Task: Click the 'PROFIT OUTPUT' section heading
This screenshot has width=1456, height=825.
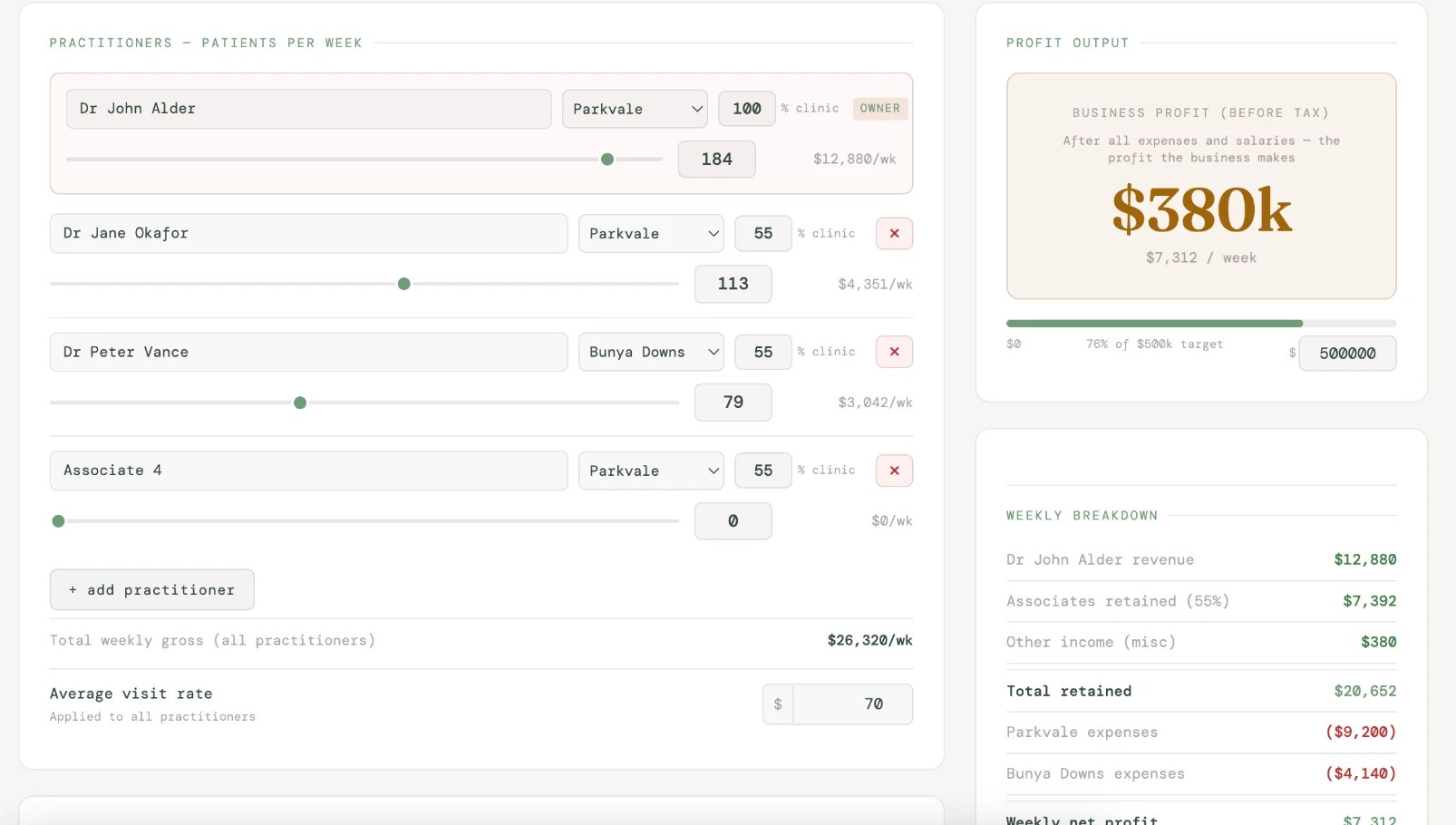Action: [x=1067, y=43]
